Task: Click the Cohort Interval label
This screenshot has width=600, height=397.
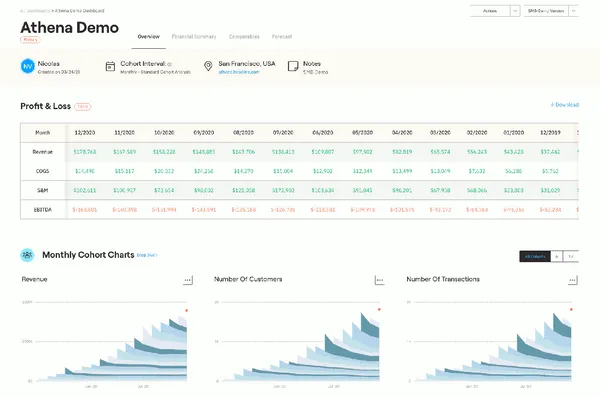Action: point(143,64)
